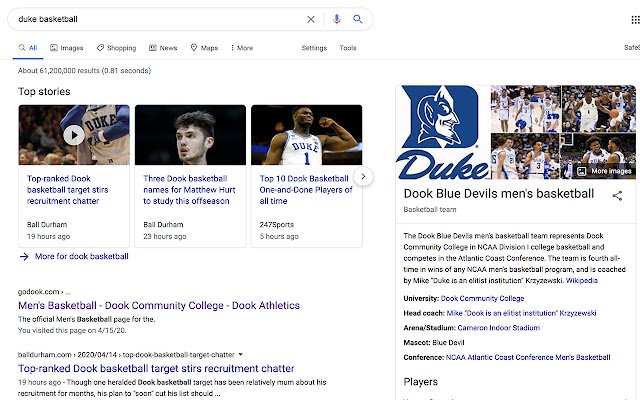Click head coach Krzyzewski link
This screenshot has height=400, width=640.
521,313
